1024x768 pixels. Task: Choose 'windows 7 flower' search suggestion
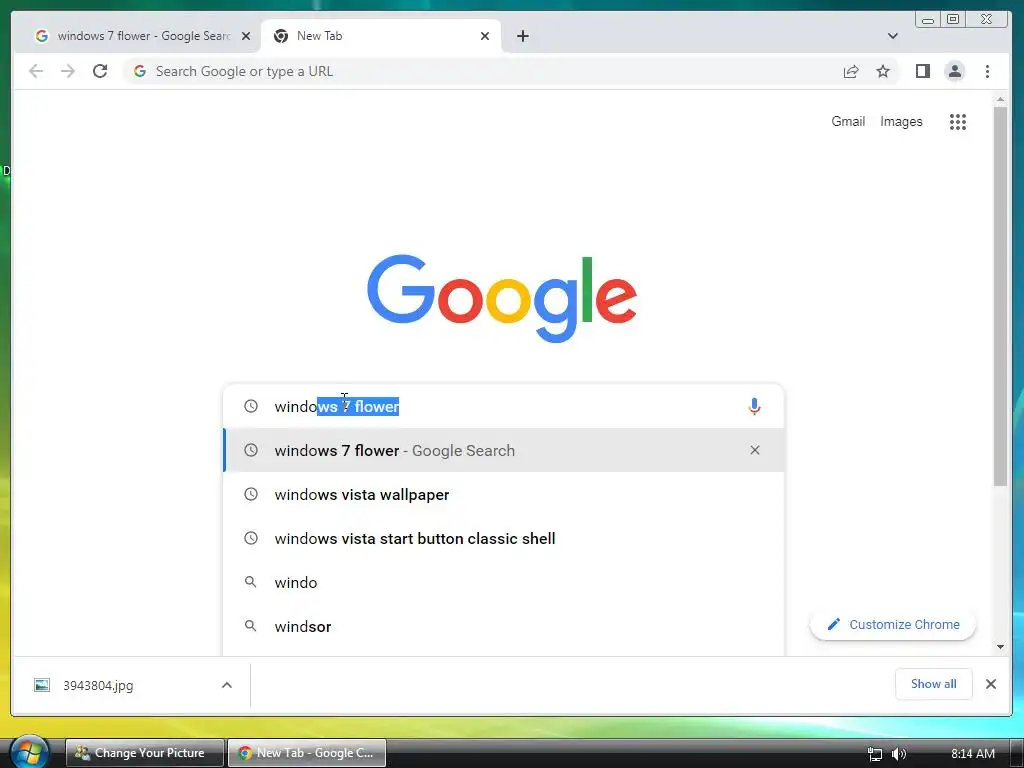click(x=503, y=450)
